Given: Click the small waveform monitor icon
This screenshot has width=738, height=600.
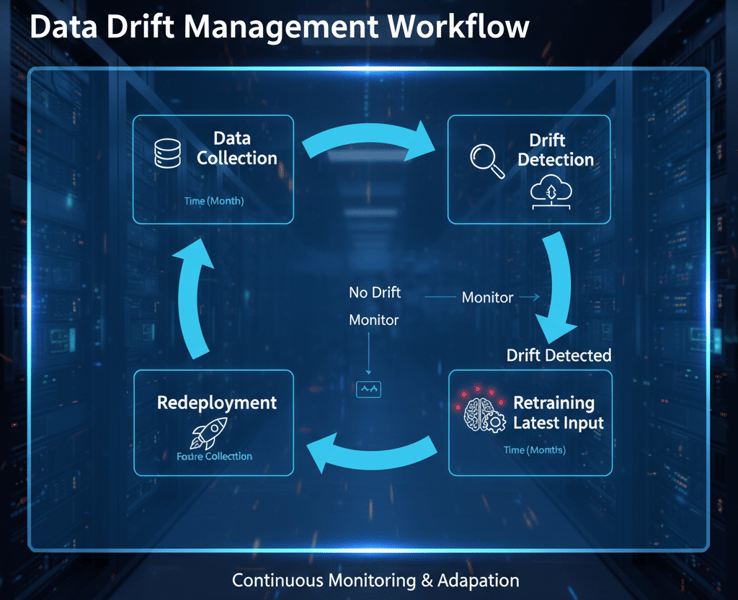Looking at the screenshot, I should 369,389.
